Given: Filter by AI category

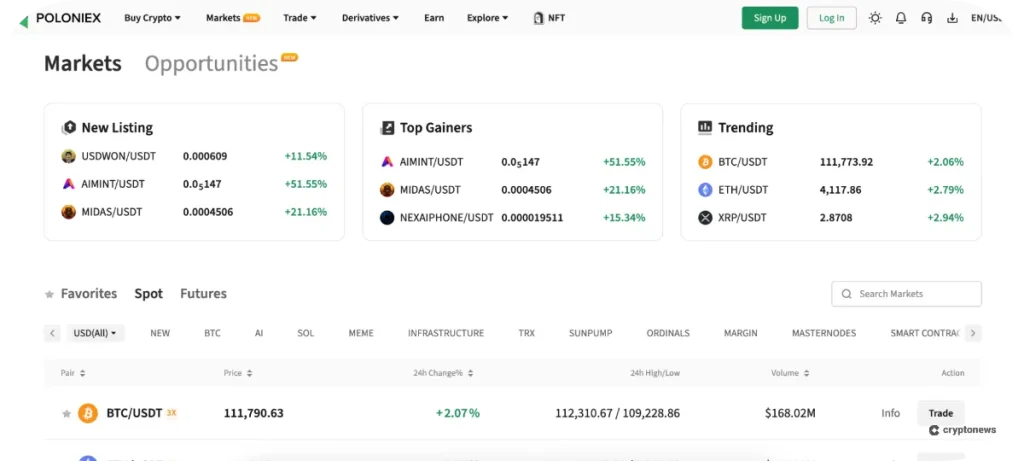Looking at the screenshot, I should click(x=259, y=333).
